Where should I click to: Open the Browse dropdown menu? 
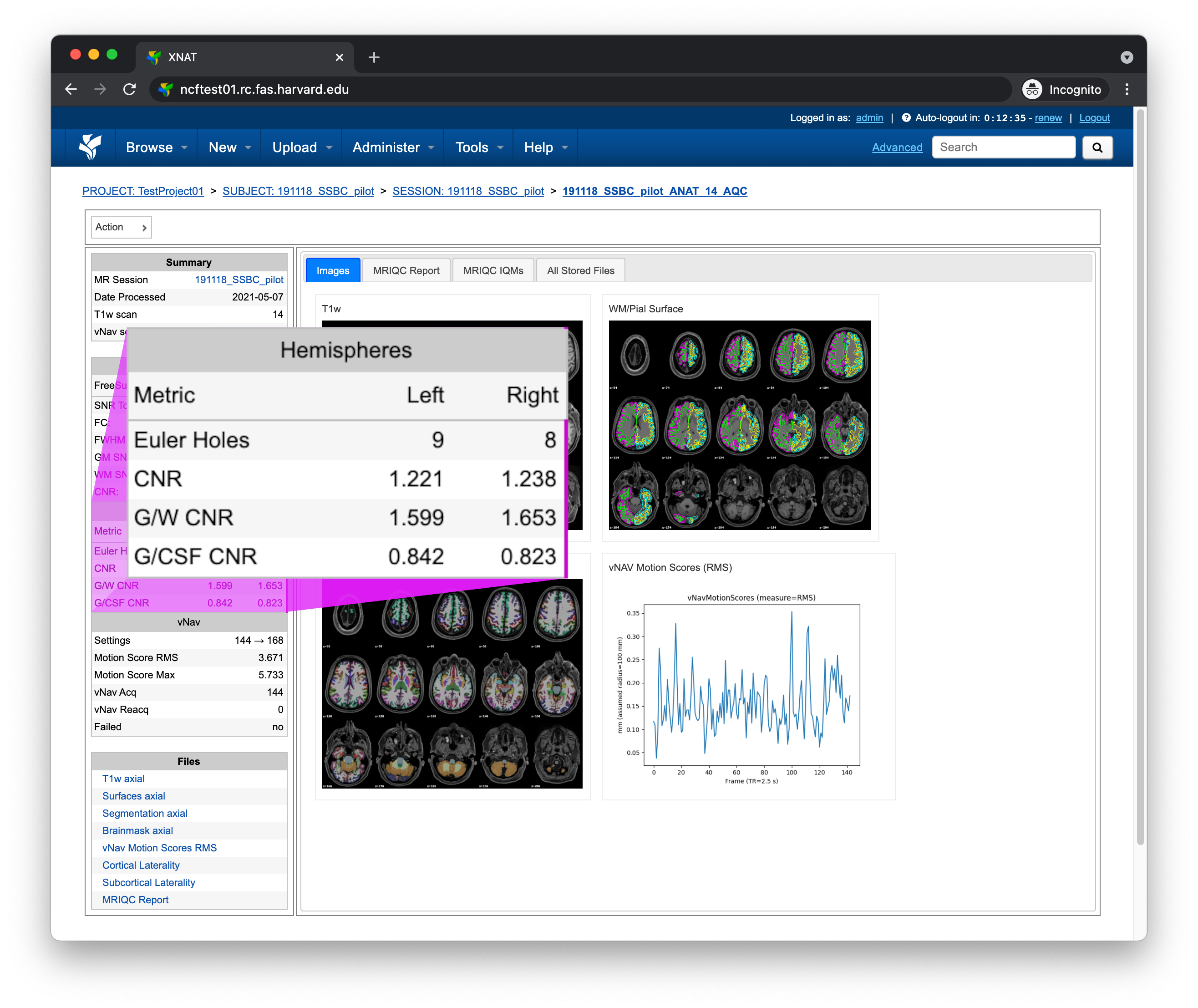[157, 148]
